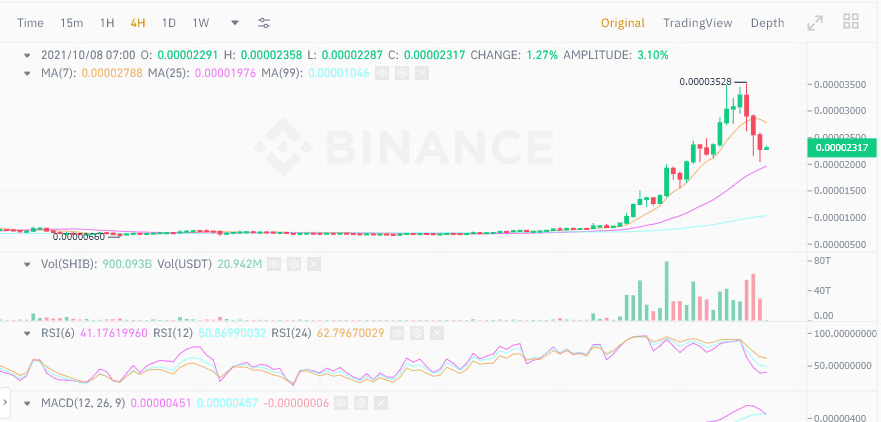Open settings gear for MA indicator
Image resolution: width=881 pixels, height=422 pixels.
click(x=402, y=73)
